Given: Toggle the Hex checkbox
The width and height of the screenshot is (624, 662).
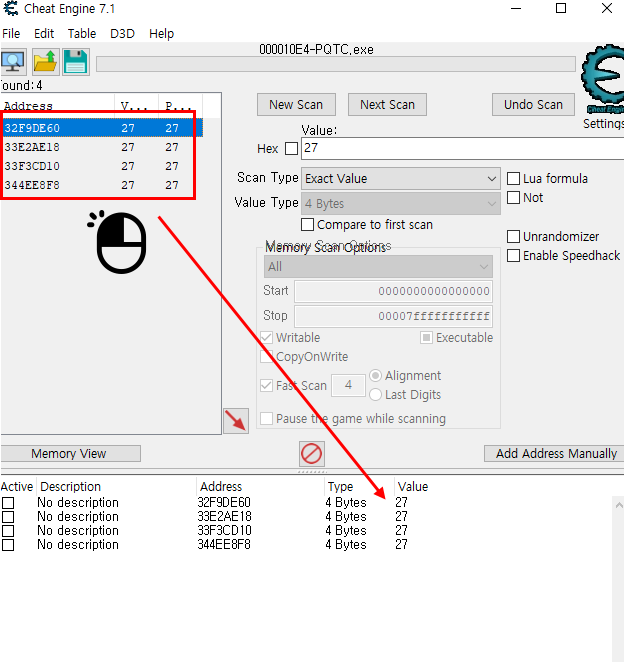Looking at the screenshot, I should coord(291,149).
